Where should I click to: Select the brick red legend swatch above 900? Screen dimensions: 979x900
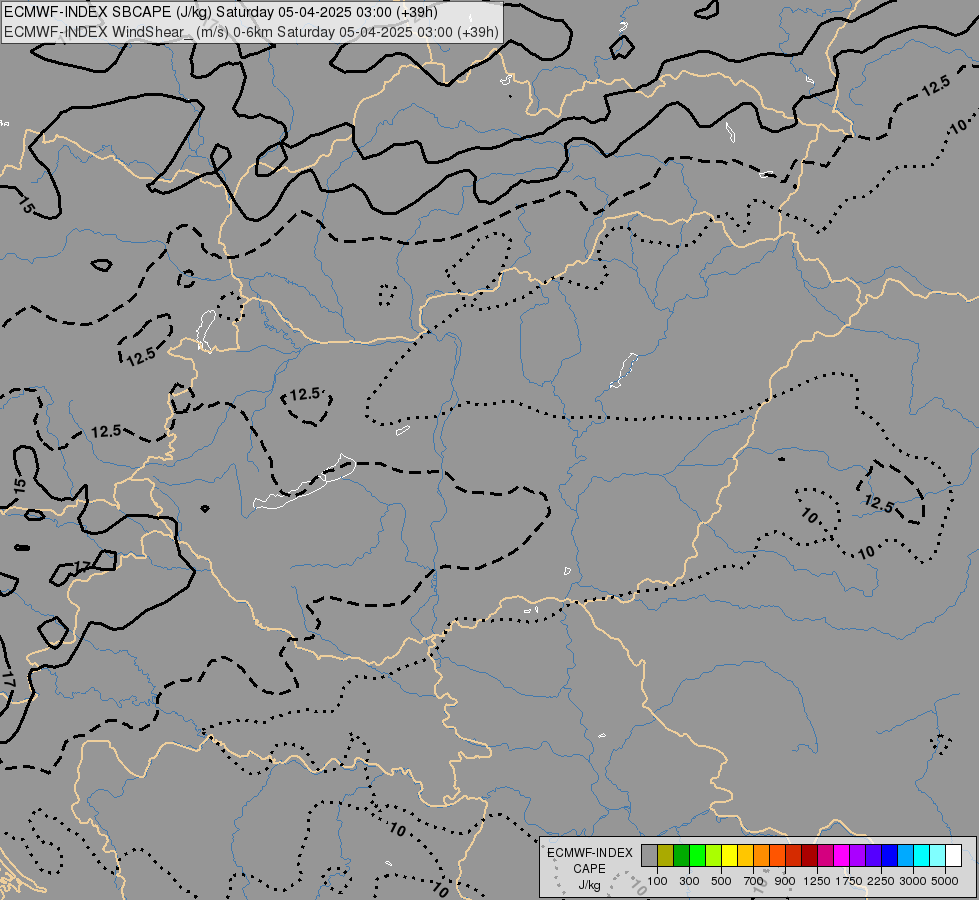[x=794, y=856]
